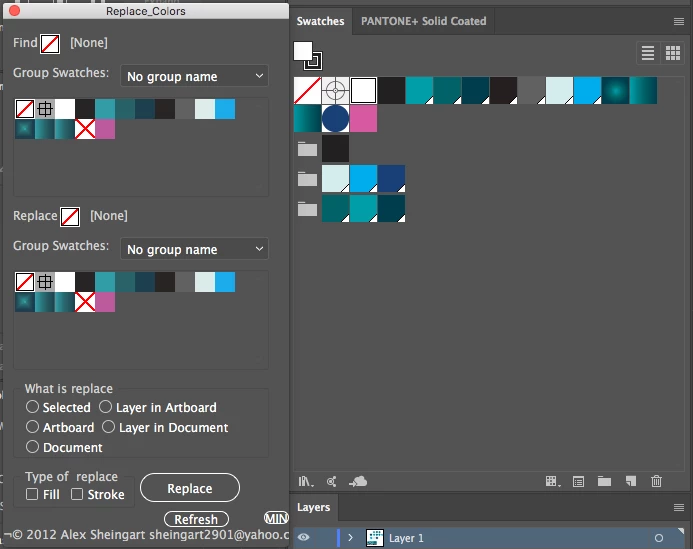Open the Swatches panel options menu

[679, 21]
